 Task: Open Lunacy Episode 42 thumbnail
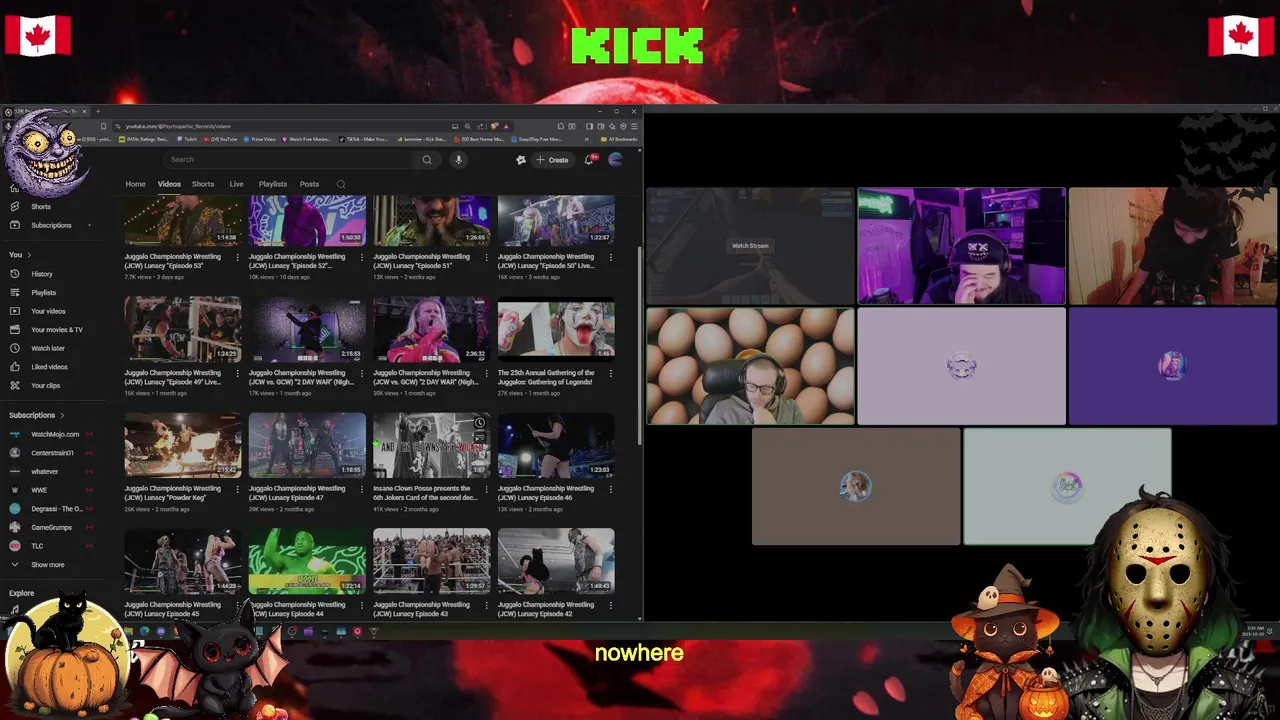556,561
